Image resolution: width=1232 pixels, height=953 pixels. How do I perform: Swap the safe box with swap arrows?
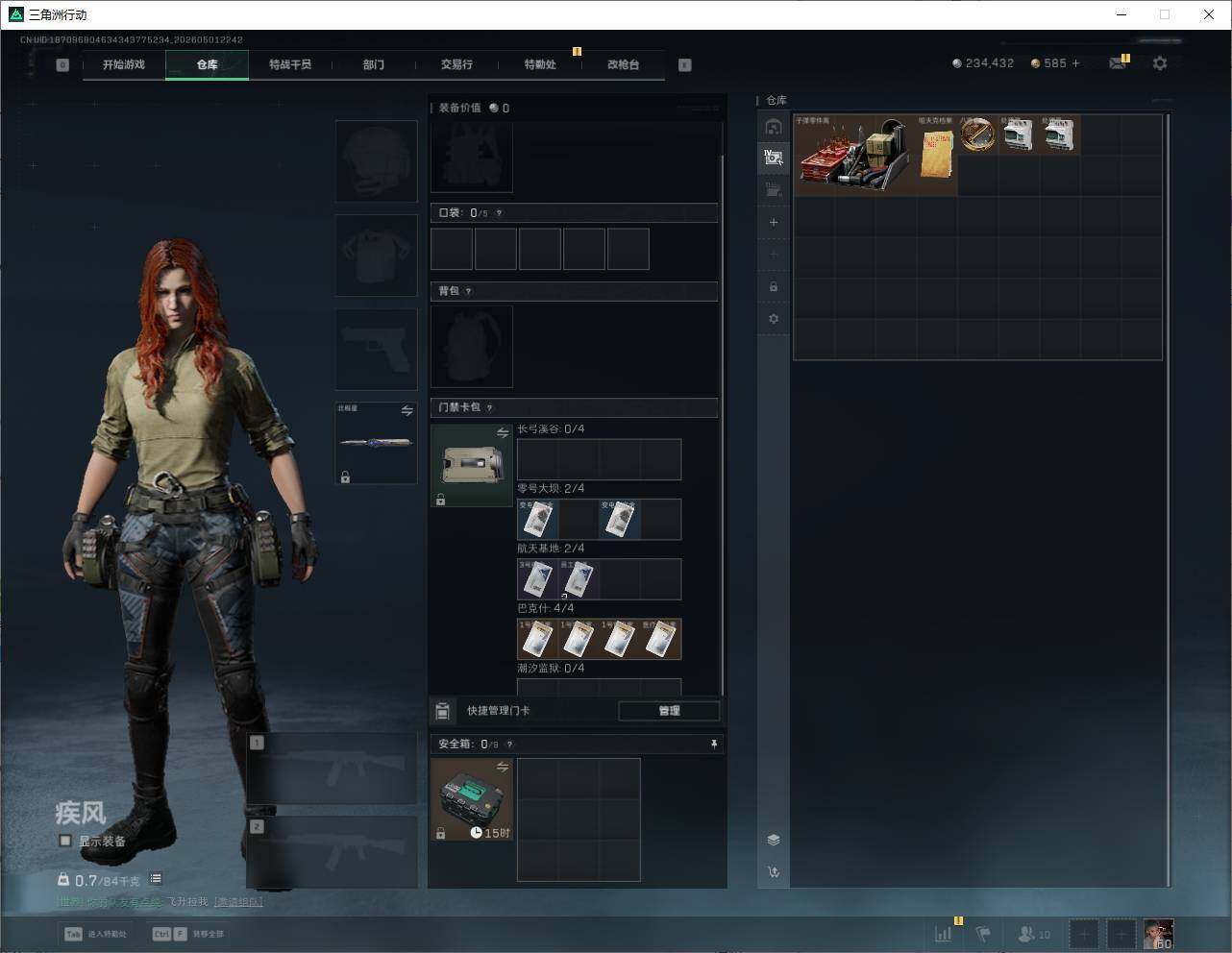pyautogui.click(x=503, y=767)
